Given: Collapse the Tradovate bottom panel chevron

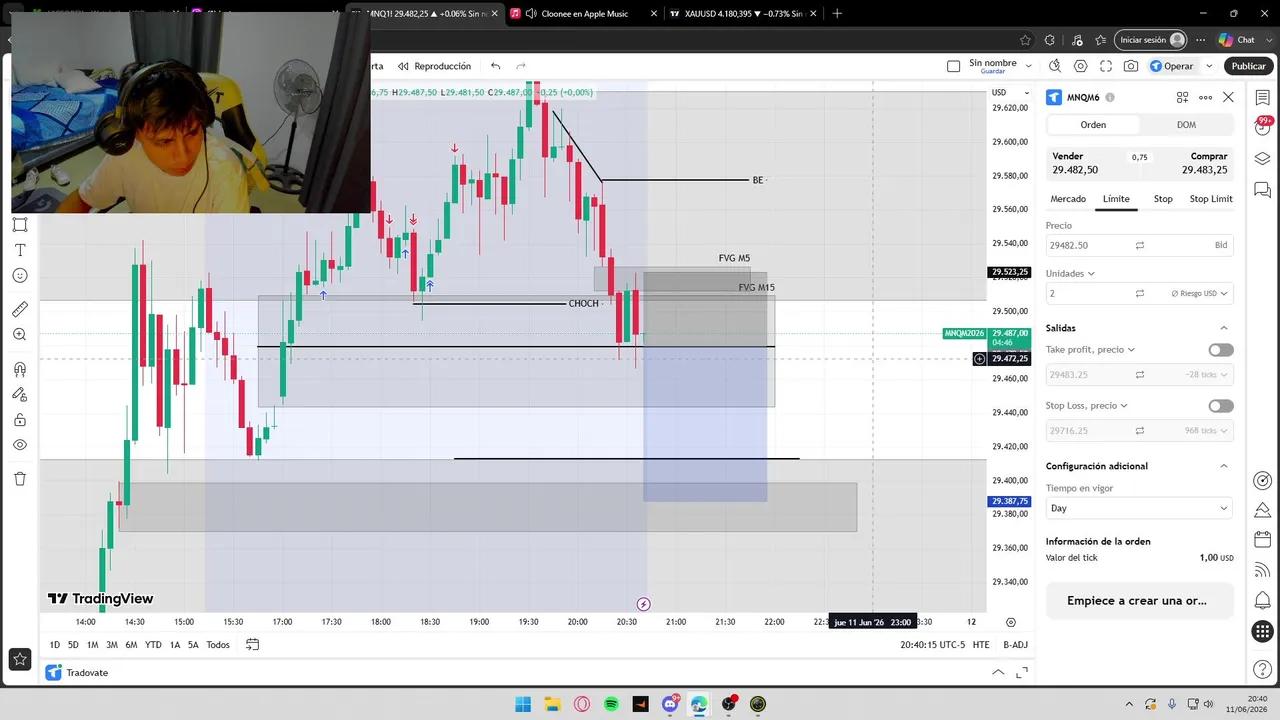Looking at the screenshot, I should (x=997, y=673).
